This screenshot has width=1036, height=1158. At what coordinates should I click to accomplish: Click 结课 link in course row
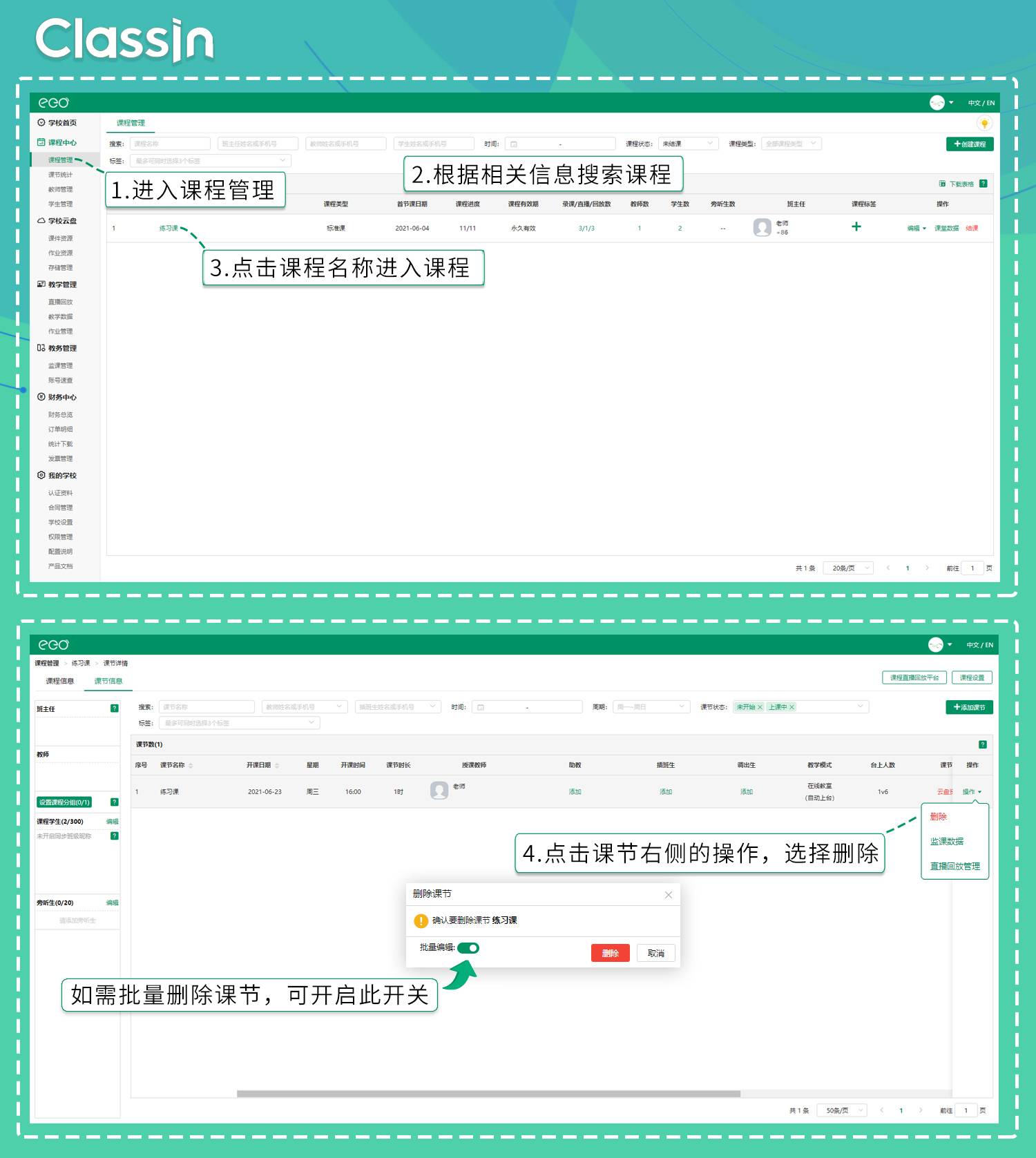pyautogui.click(x=972, y=229)
